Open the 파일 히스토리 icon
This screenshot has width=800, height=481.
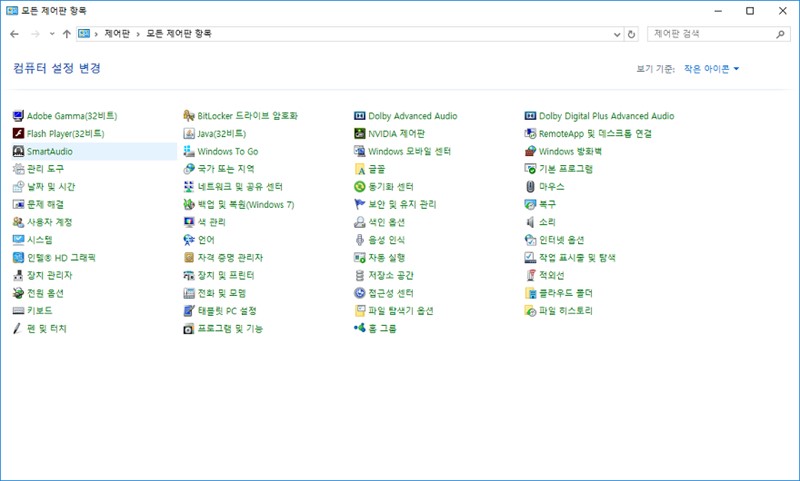pyautogui.click(x=531, y=311)
